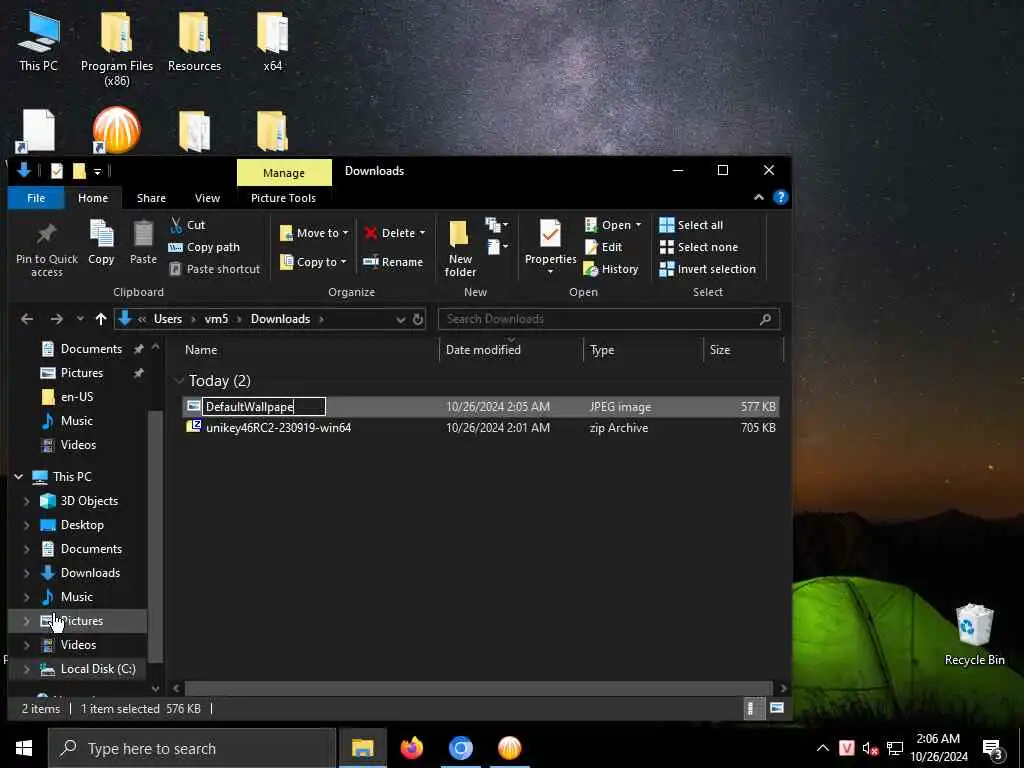Switch to large icons view in status bar
This screenshot has height=768, width=1024.
coord(776,709)
